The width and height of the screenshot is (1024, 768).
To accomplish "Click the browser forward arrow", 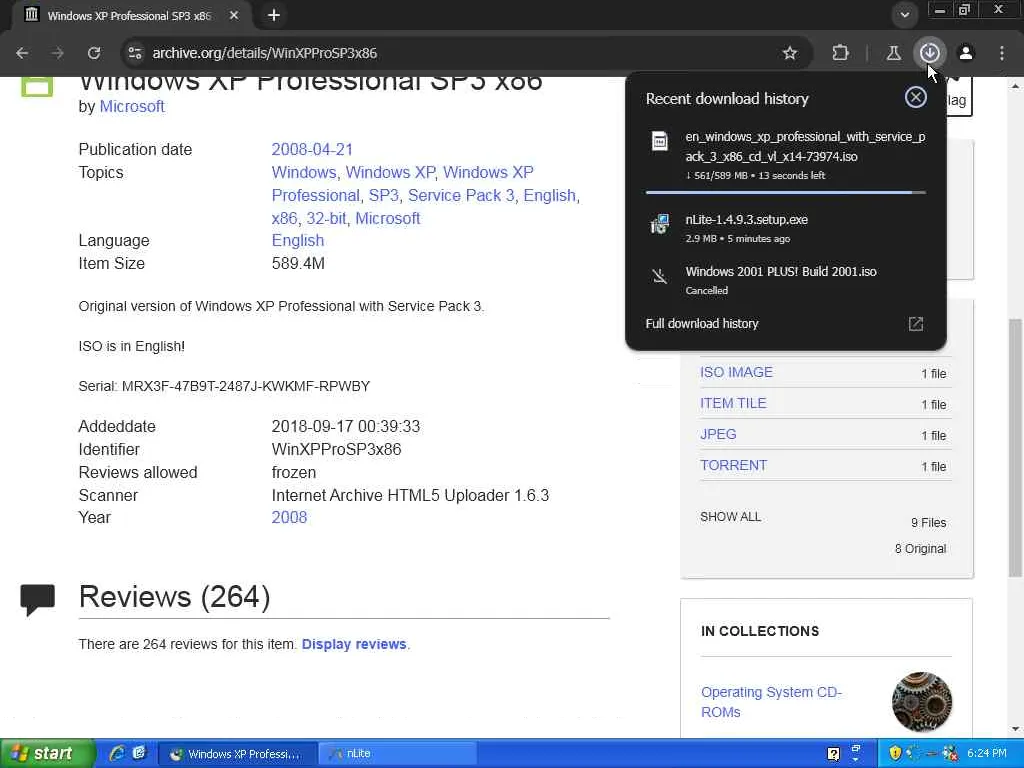I will [x=58, y=53].
